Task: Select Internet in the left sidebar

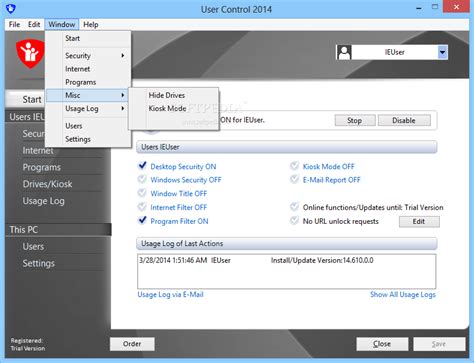Action: point(38,151)
